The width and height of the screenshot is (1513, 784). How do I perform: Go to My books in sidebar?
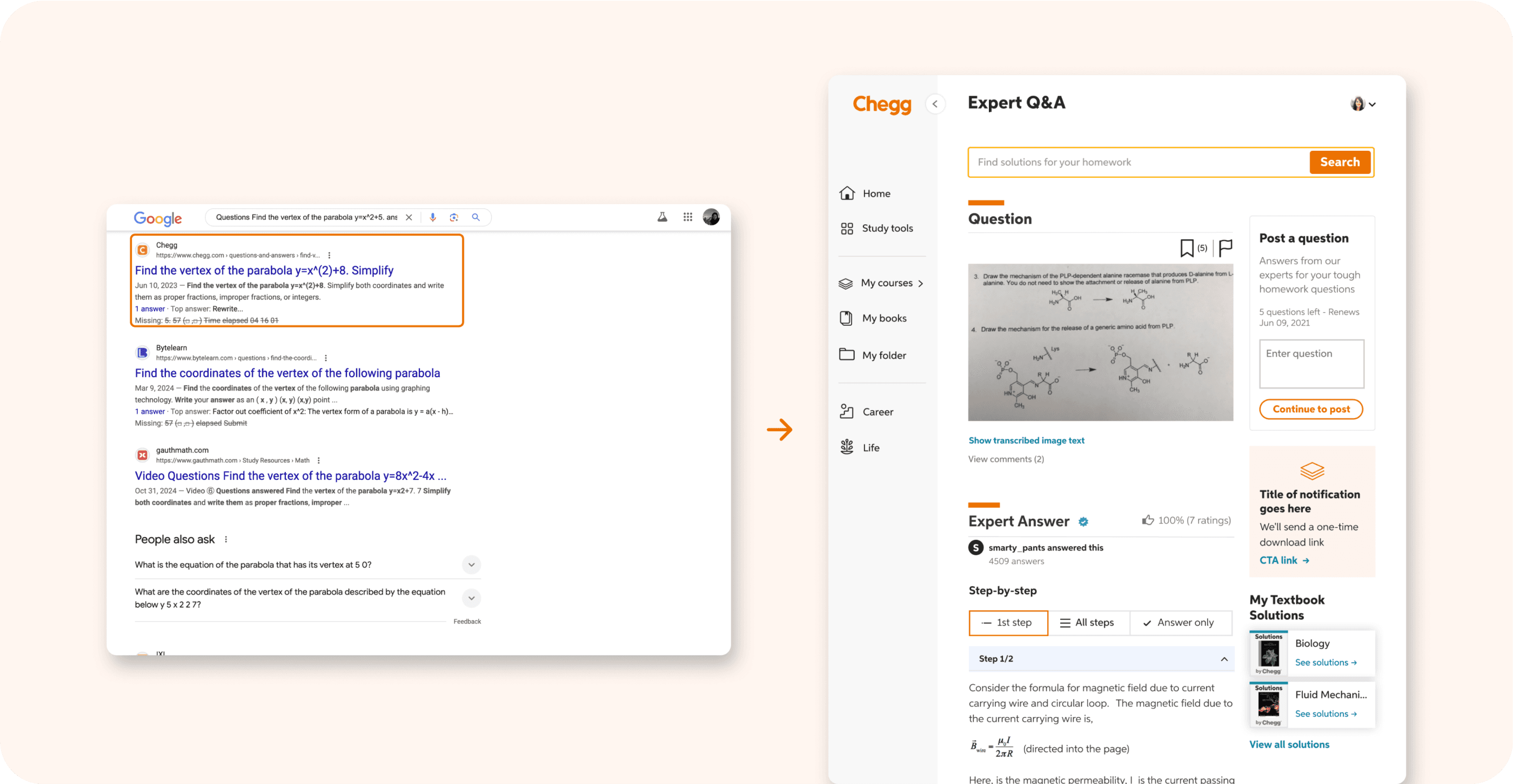tap(884, 318)
